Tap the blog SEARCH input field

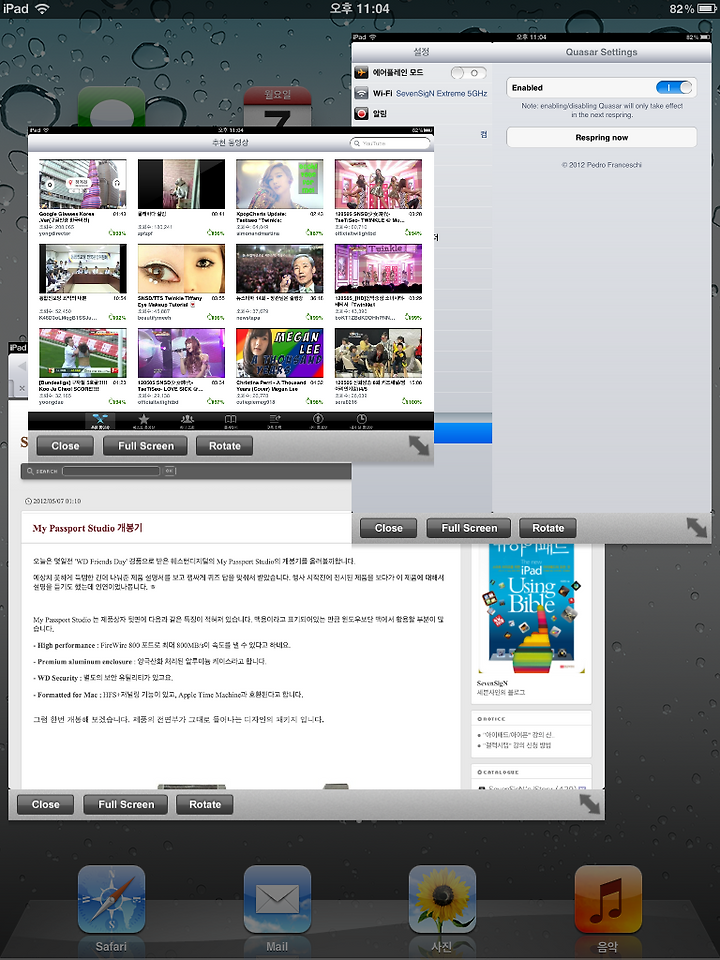click(111, 471)
